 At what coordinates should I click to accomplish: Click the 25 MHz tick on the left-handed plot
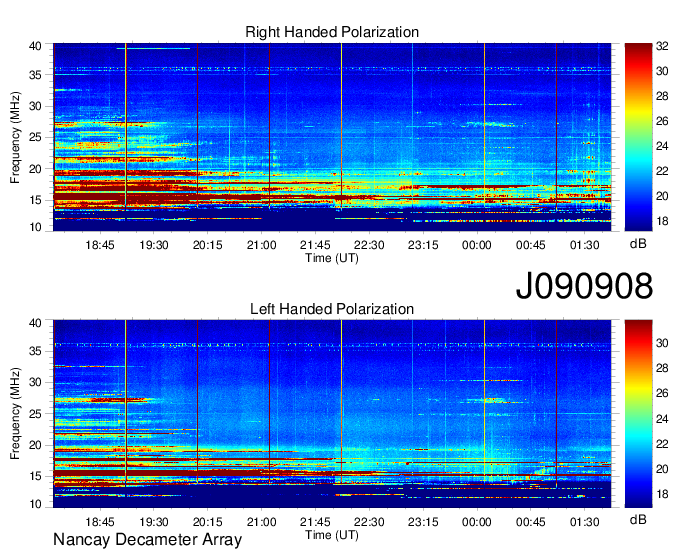35,414
